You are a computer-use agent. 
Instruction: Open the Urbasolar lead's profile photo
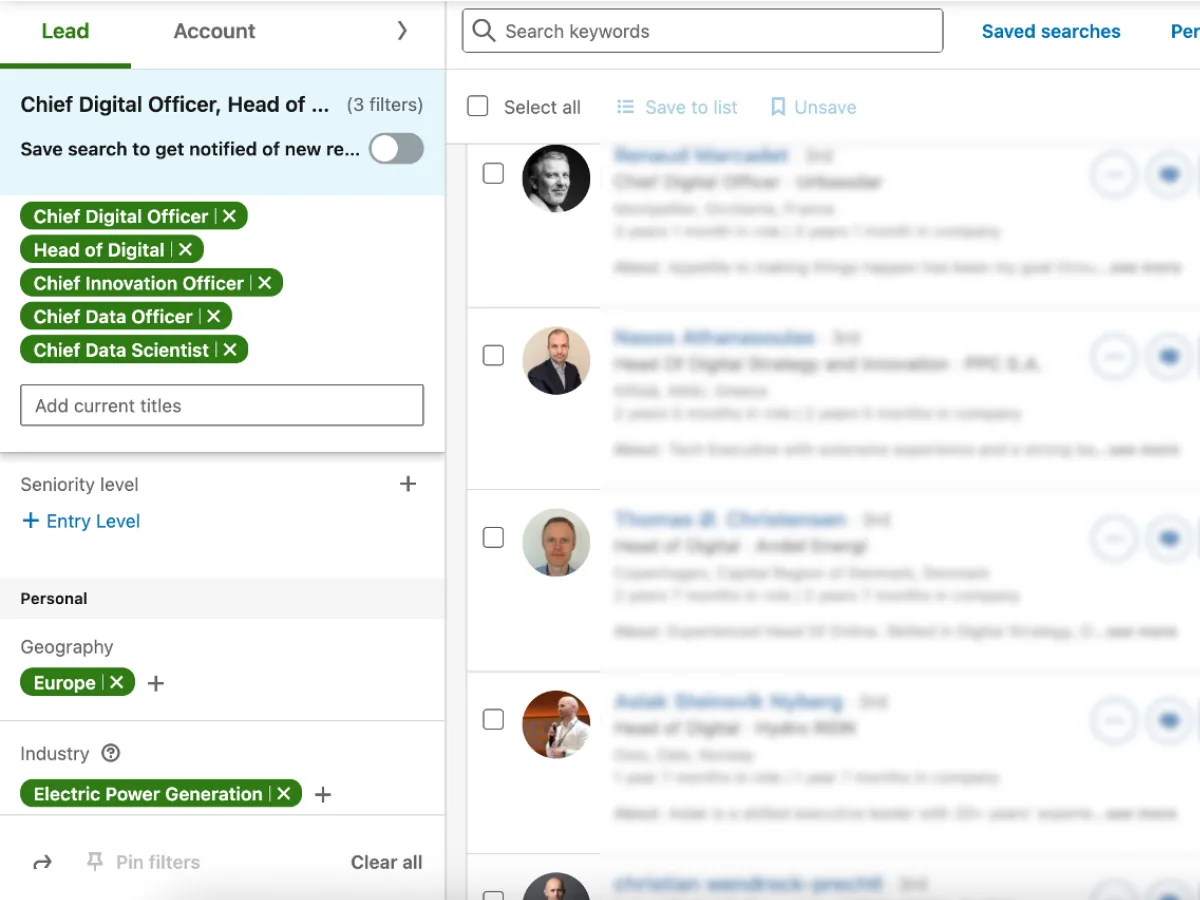point(556,178)
